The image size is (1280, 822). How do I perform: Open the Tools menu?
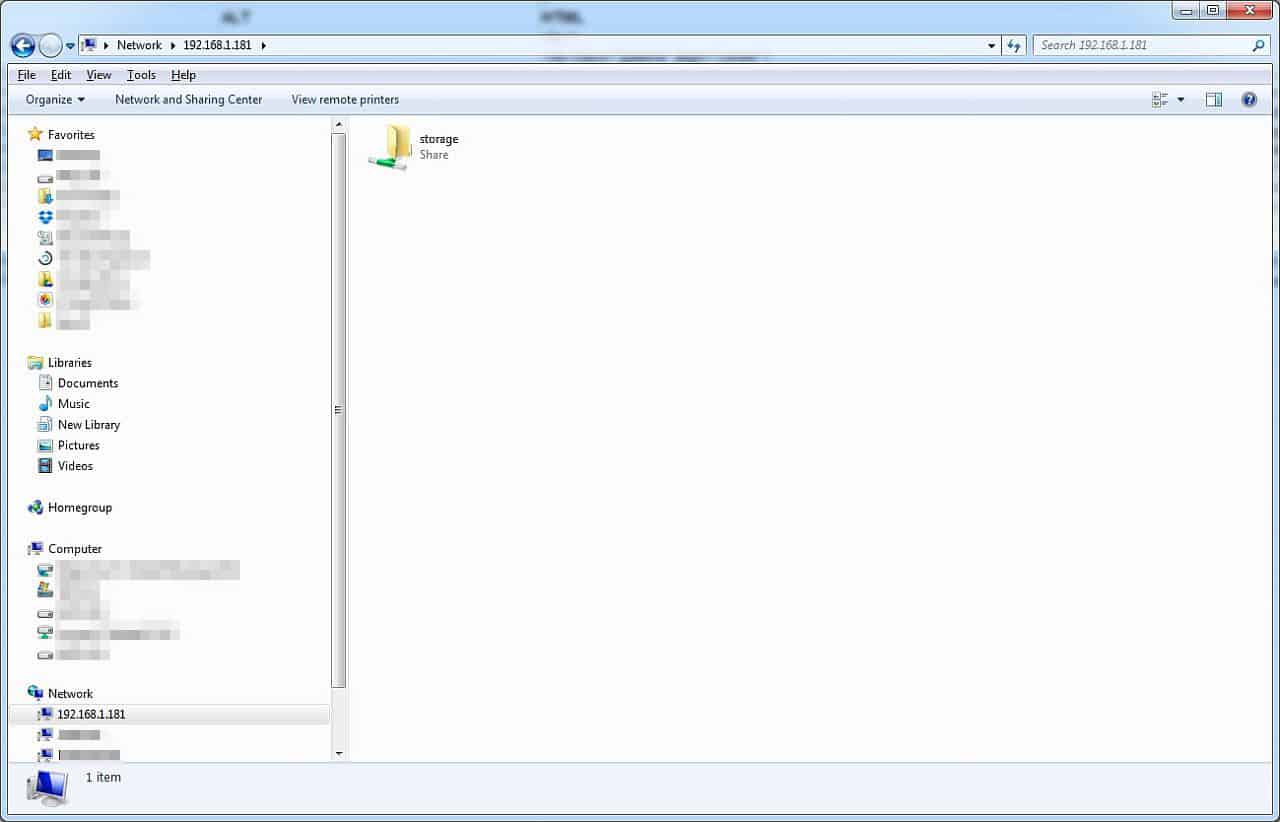141,75
